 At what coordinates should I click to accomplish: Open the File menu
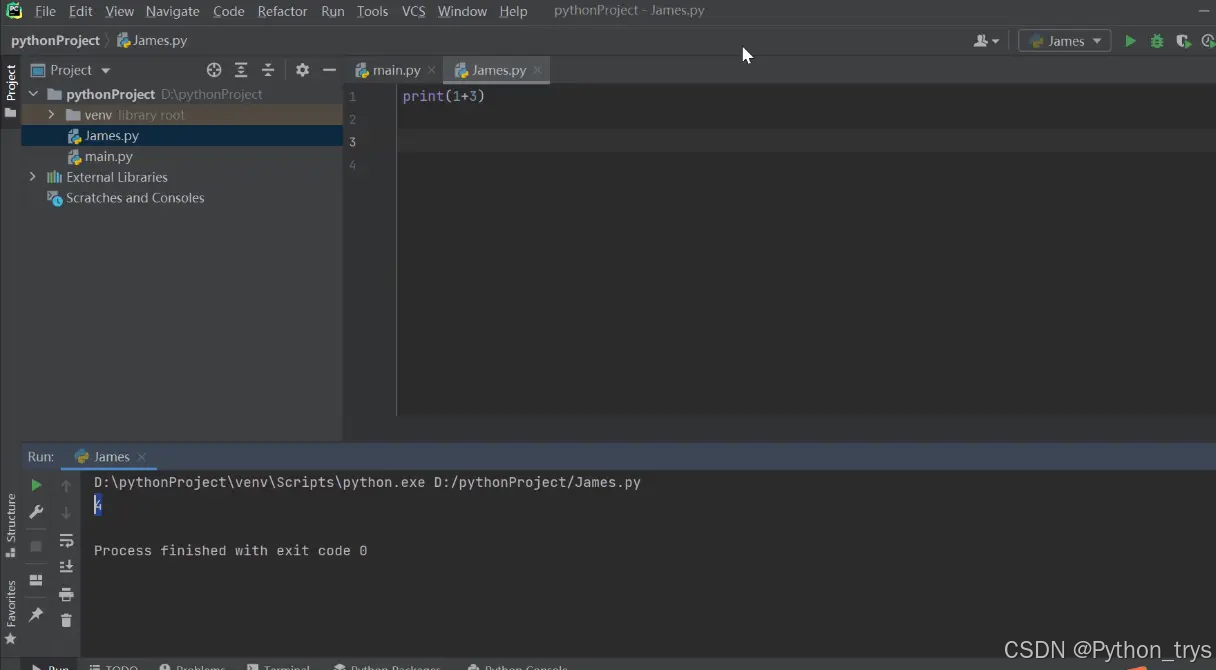coord(45,11)
